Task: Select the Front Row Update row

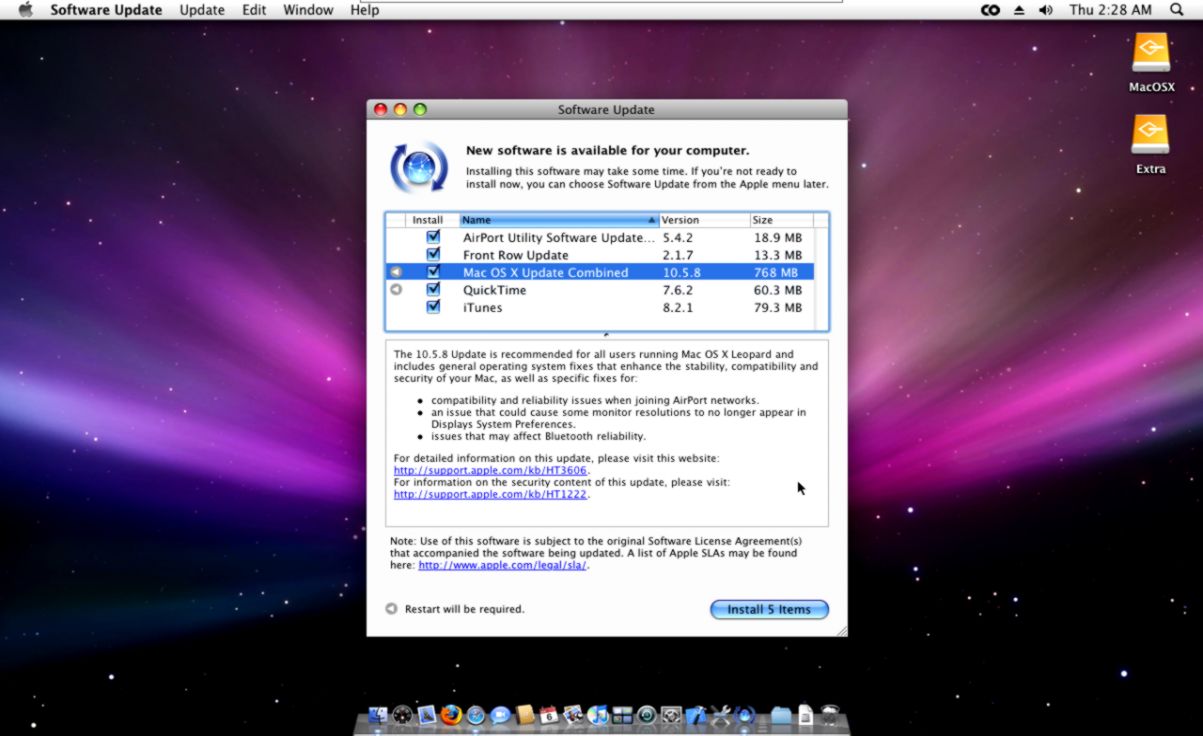Action: pyautogui.click(x=599, y=255)
